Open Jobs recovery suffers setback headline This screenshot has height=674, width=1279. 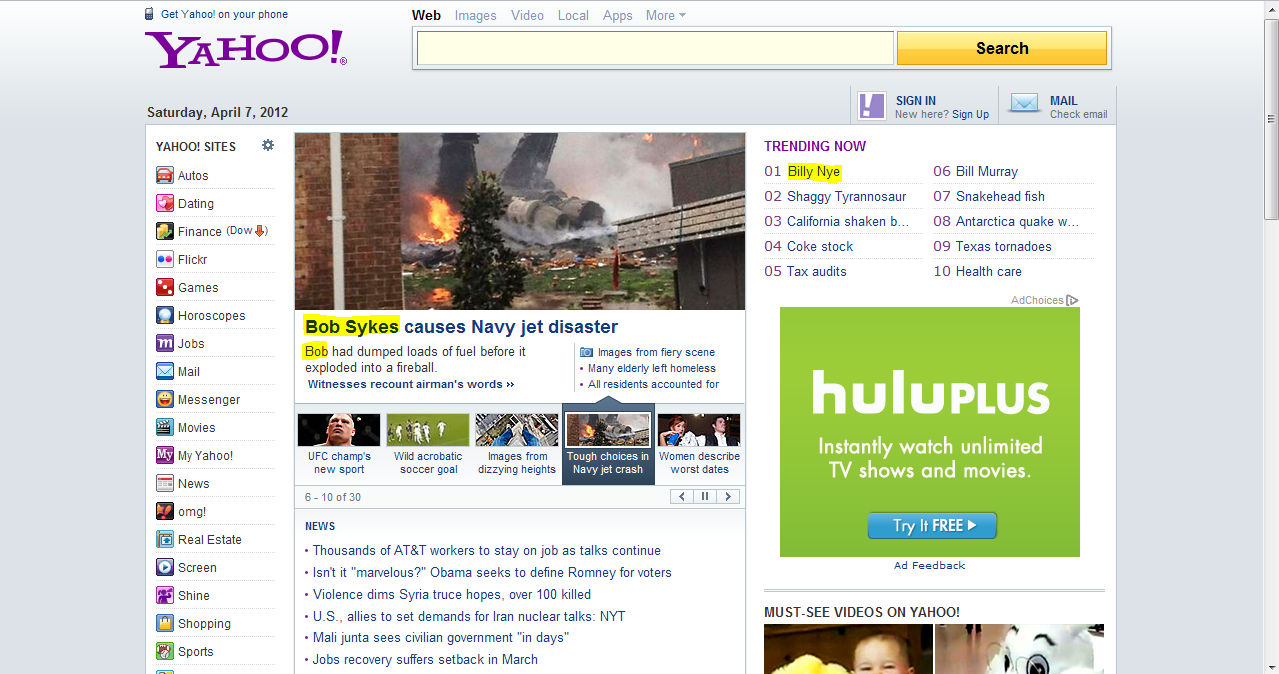point(425,660)
